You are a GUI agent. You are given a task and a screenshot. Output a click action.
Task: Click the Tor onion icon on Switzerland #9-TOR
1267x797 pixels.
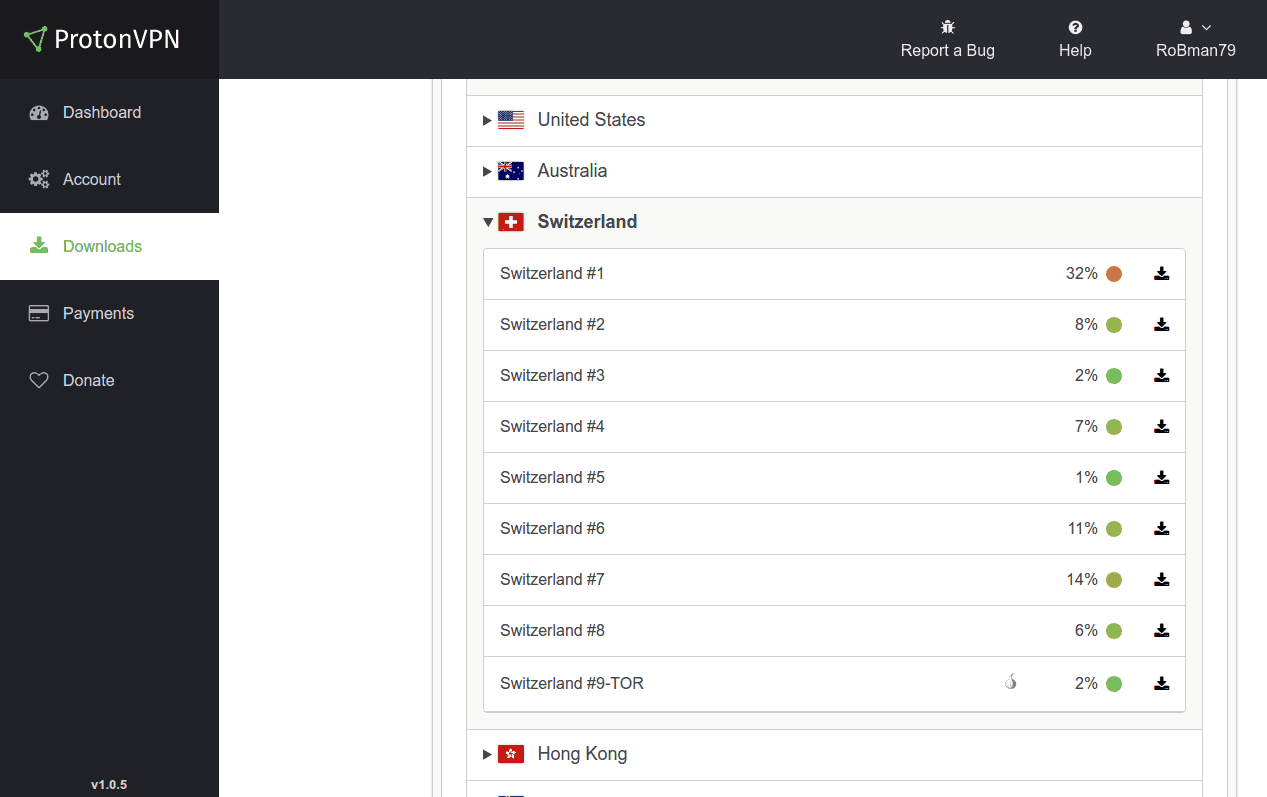coord(1010,683)
